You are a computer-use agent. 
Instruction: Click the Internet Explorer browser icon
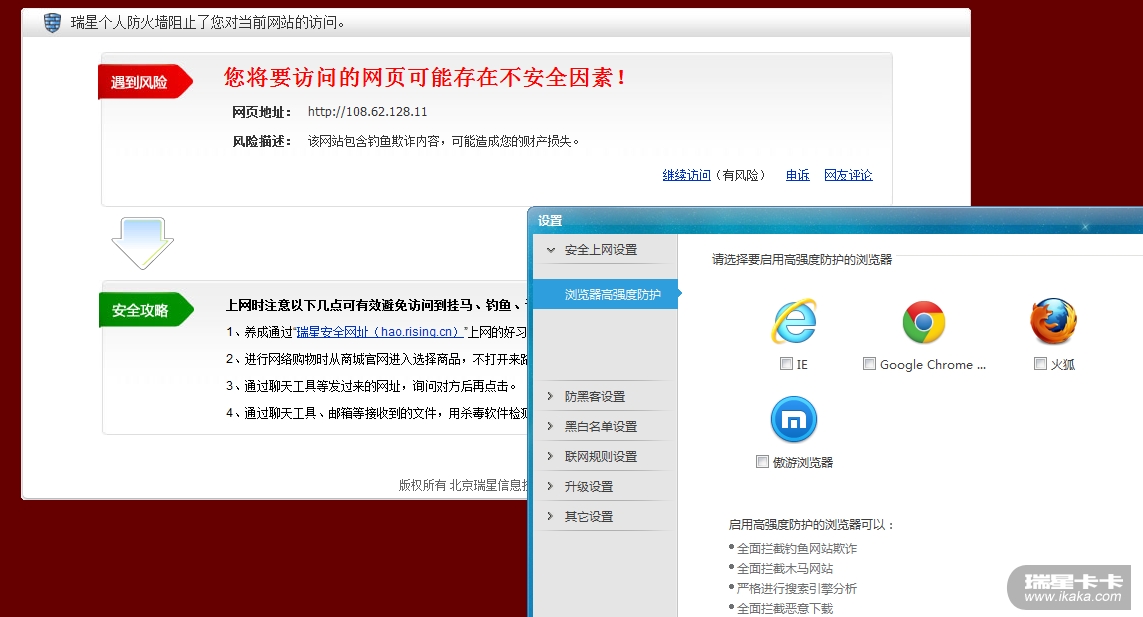(x=794, y=322)
